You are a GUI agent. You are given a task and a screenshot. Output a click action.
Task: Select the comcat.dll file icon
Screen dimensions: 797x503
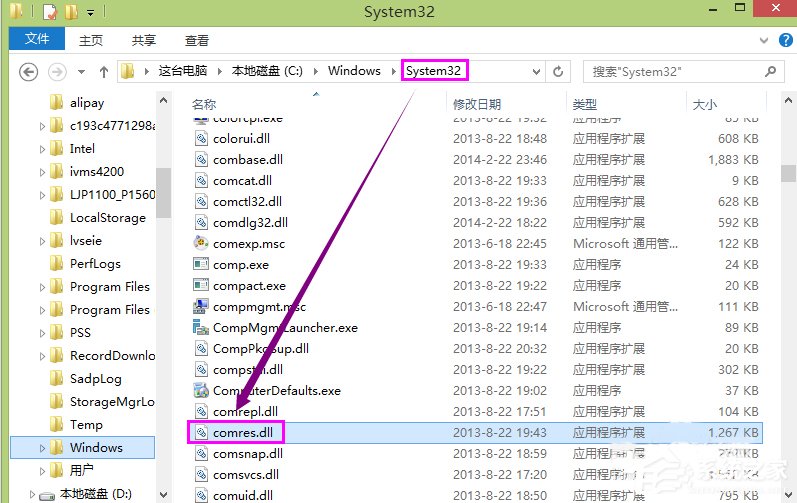pos(201,180)
